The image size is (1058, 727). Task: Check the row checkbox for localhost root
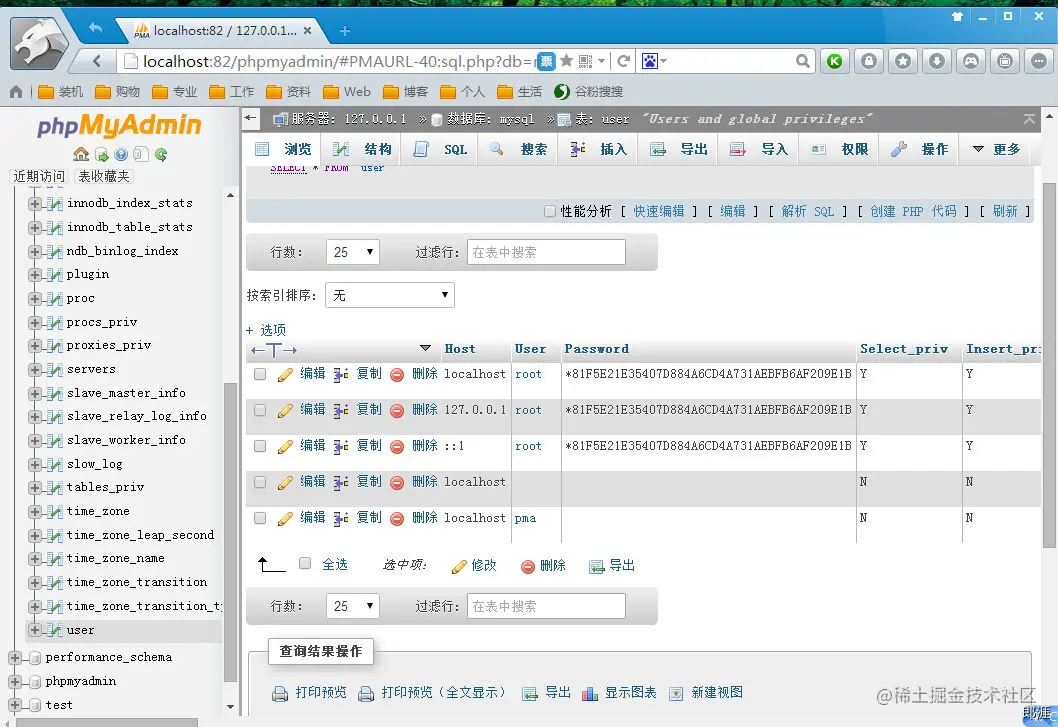260,374
